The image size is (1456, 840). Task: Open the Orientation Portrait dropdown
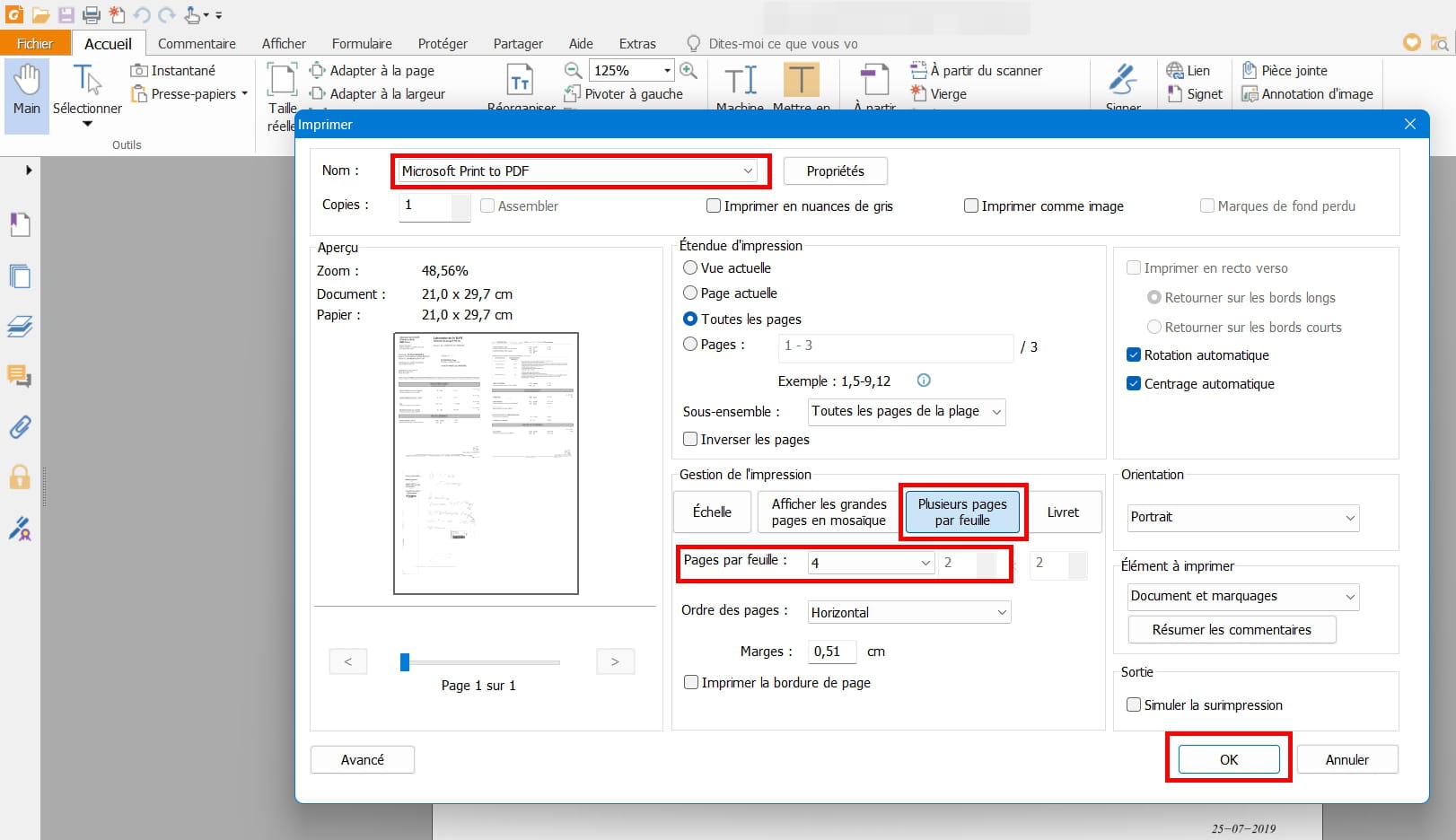[1243, 517]
